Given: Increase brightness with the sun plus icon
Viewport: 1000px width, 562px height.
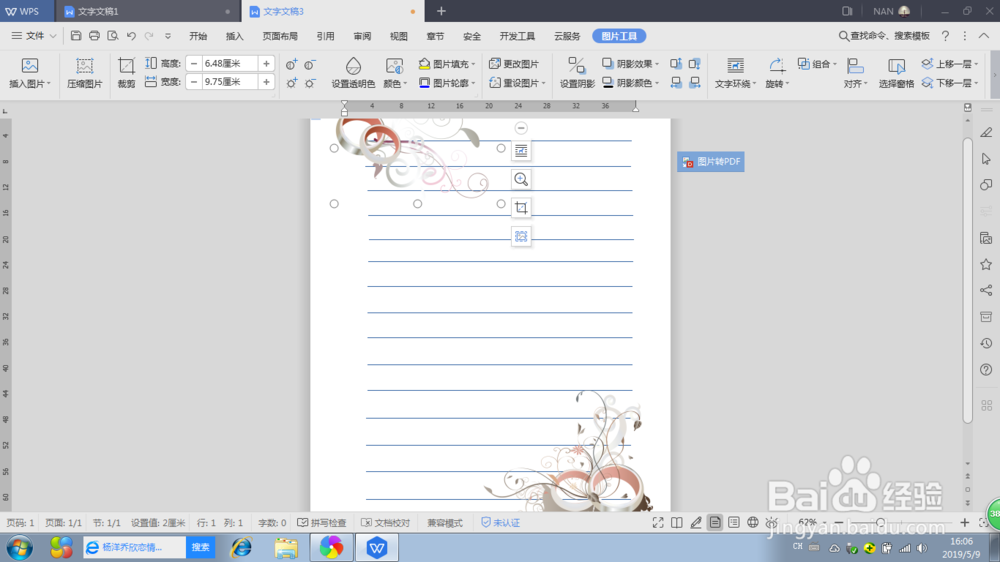Looking at the screenshot, I should [291, 83].
